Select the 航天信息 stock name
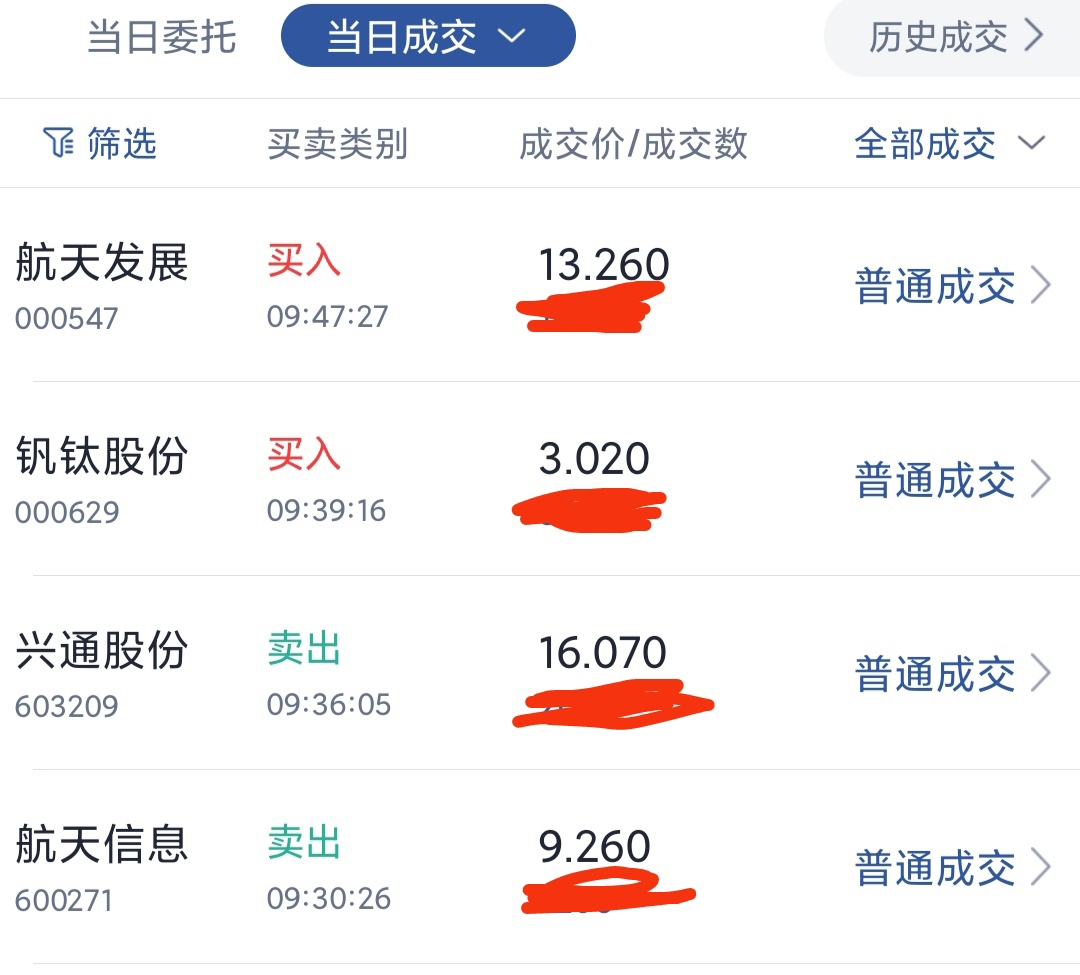Screen dimensions: 1080x975 [x=102, y=844]
